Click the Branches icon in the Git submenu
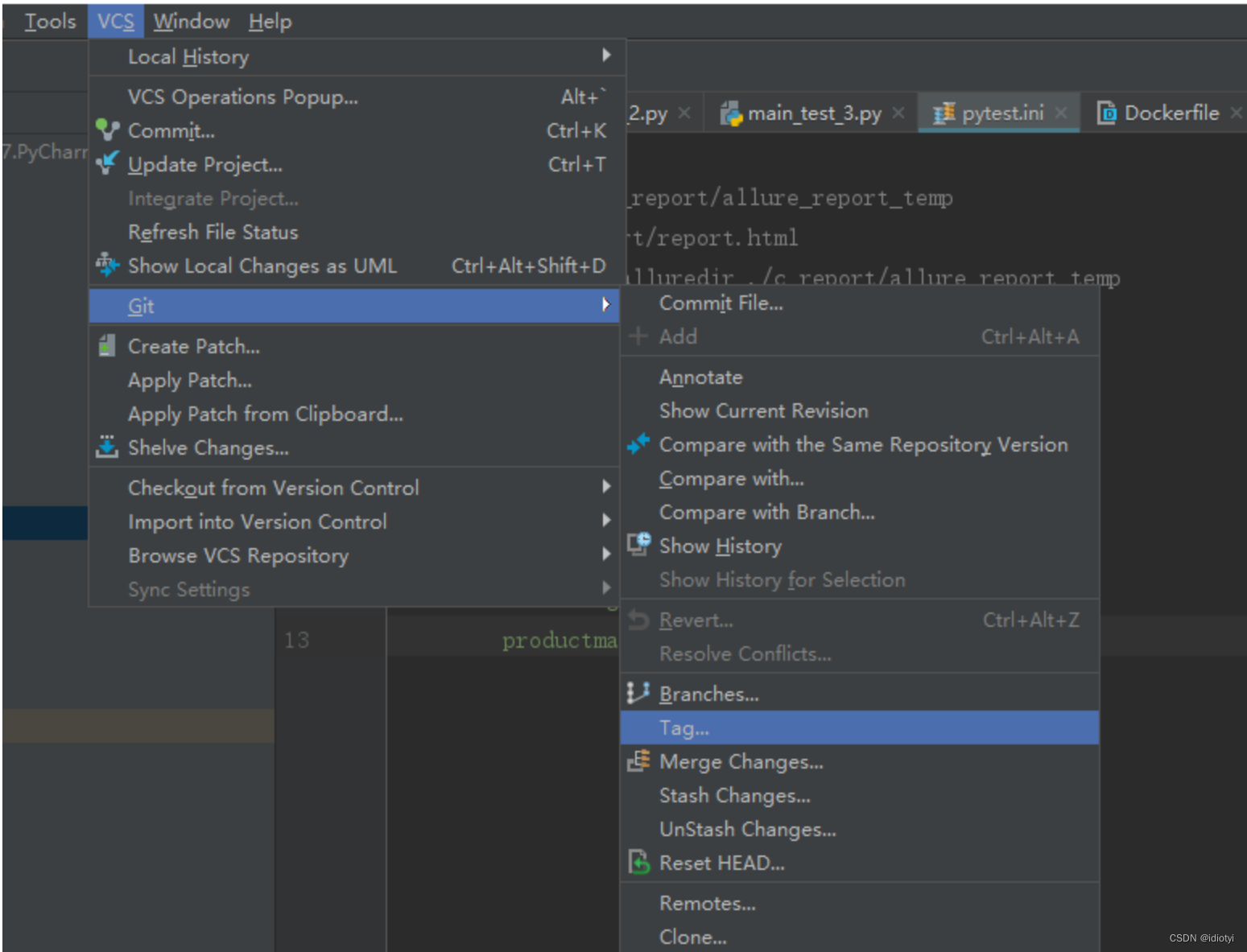 (x=638, y=692)
